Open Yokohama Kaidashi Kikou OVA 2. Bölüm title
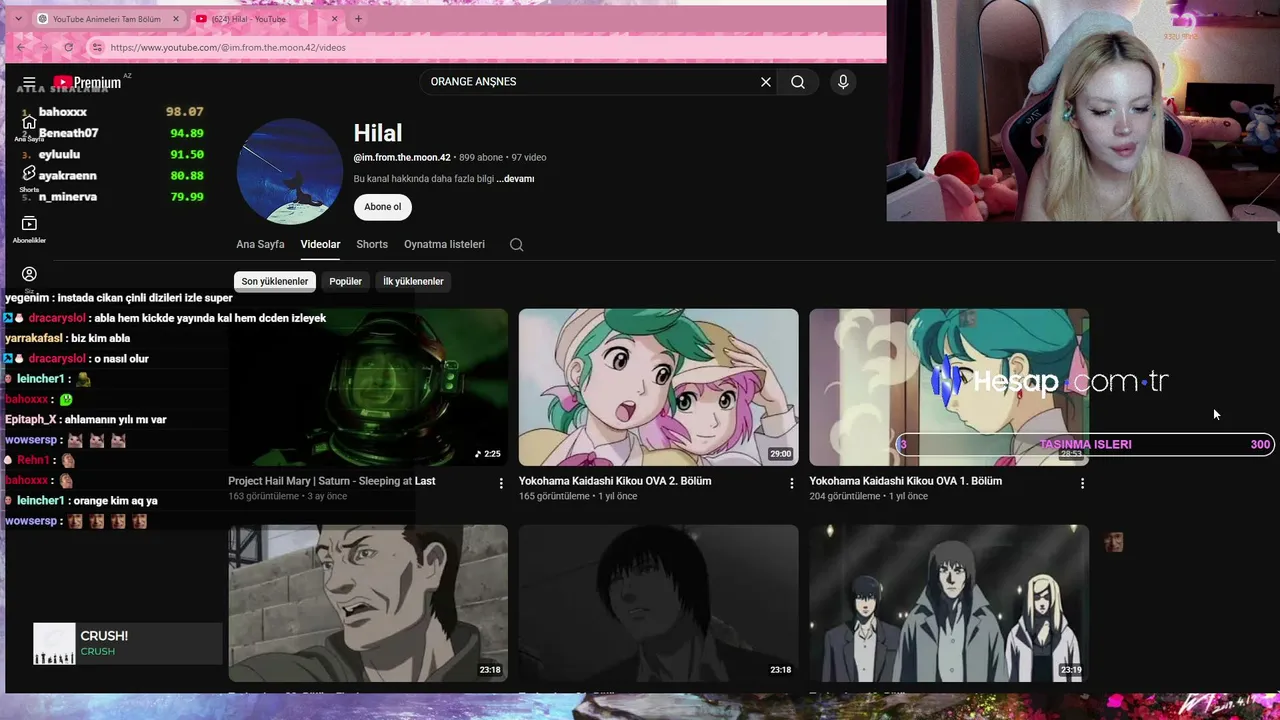This screenshot has width=1280, height=720. point(615,481)
